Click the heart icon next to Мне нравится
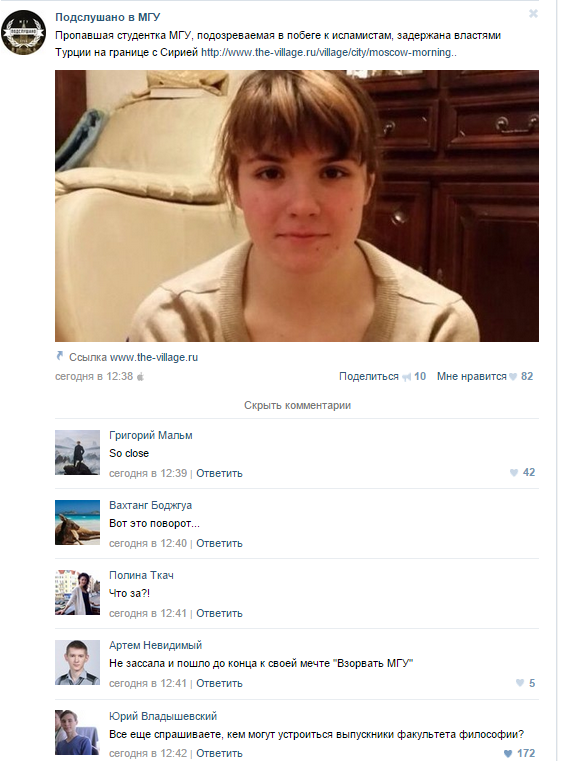 pos(513,377)
